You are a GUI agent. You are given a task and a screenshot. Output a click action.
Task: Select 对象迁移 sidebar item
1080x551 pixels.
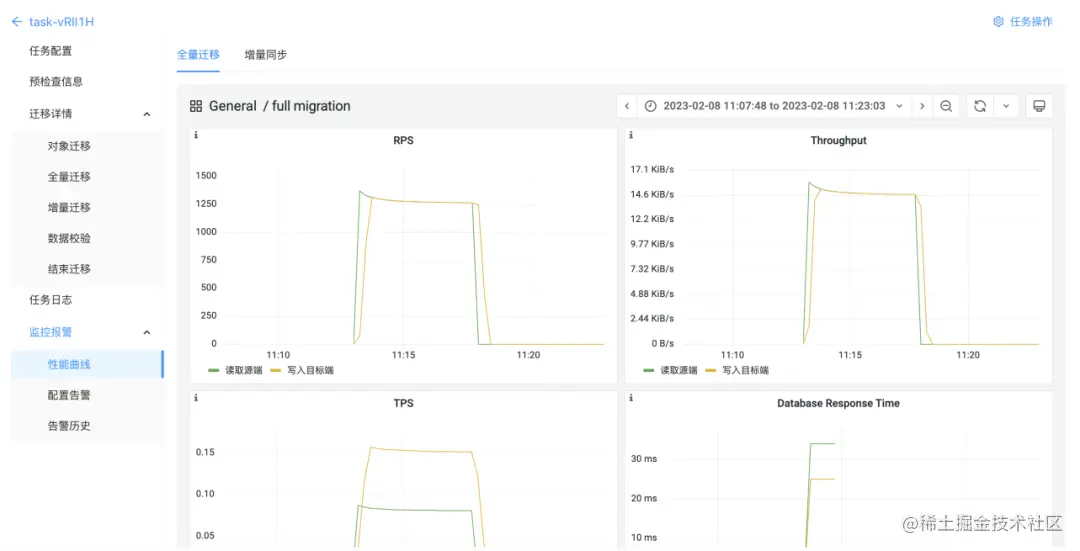point(69,146)
